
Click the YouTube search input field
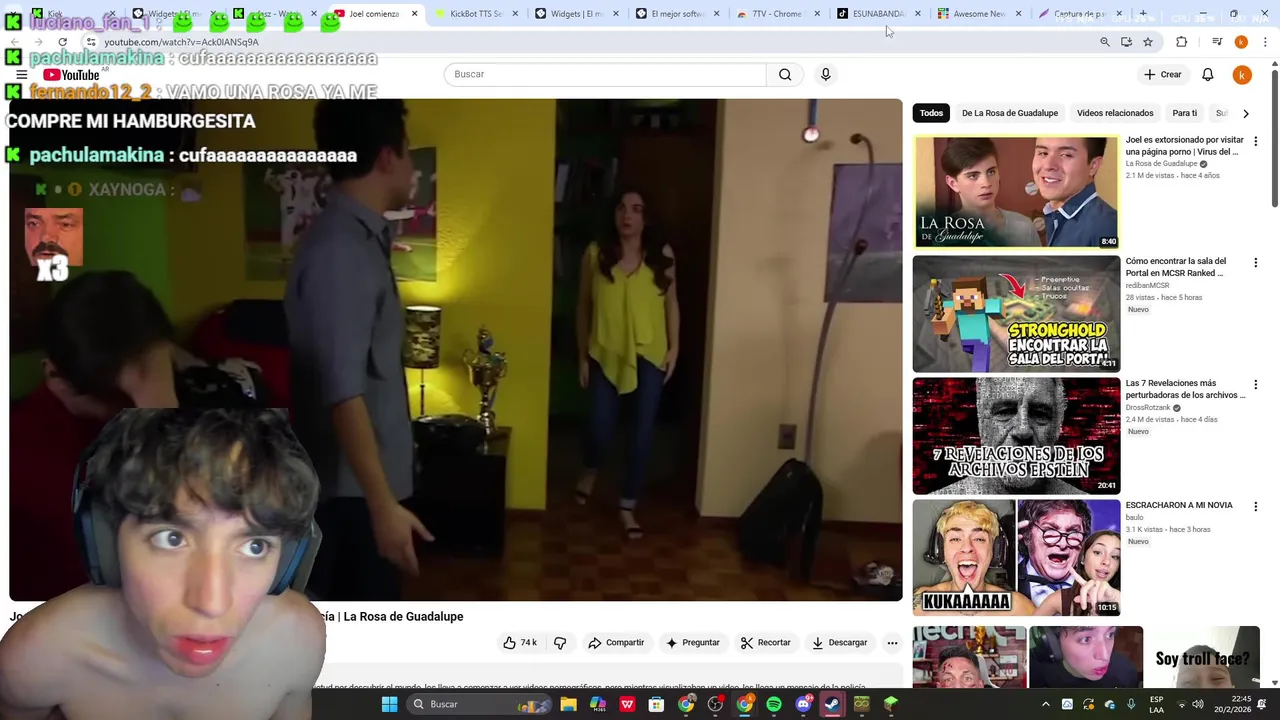(605, 74)
